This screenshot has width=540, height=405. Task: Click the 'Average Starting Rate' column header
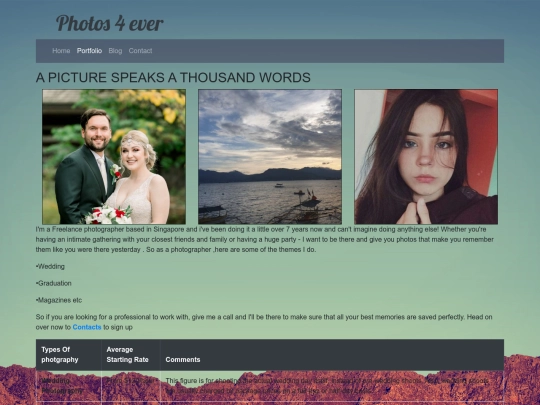(x=131, y=355)
